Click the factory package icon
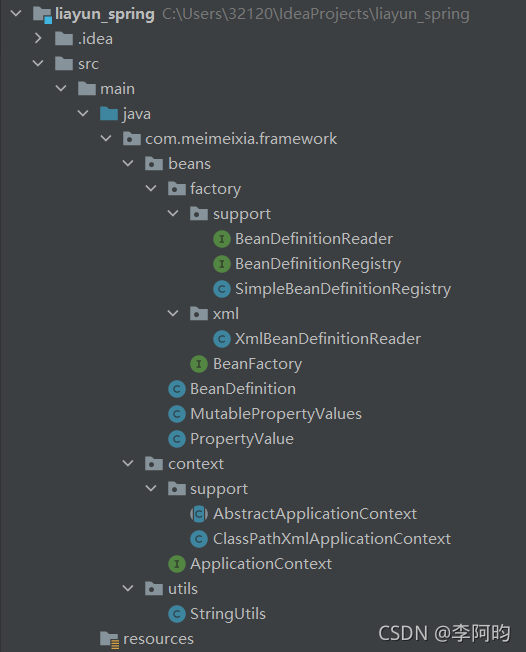Image resolution: width=526 pixels, height=652 pixels. click(x=177, y=188)
